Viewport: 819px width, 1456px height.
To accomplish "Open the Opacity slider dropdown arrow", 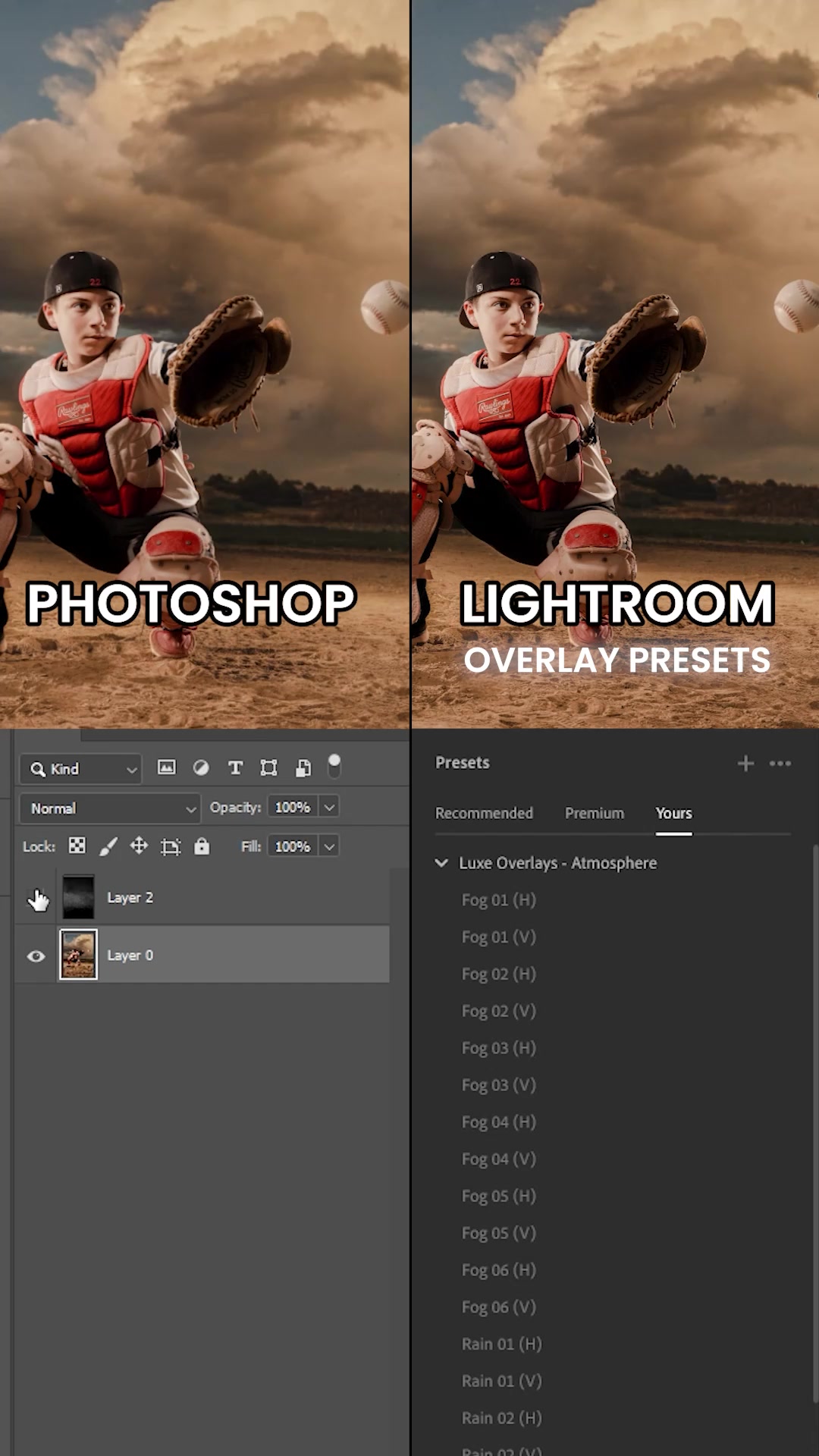I will coord(329,807).
